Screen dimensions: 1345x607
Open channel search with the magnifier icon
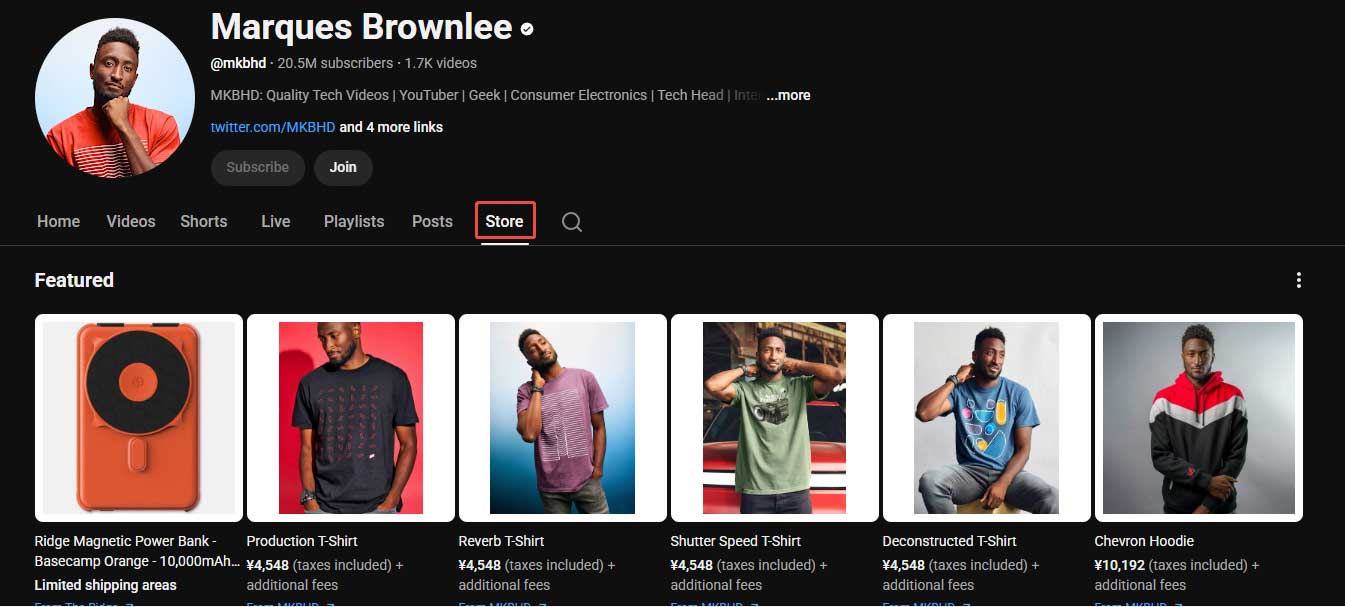coord(571,221)
